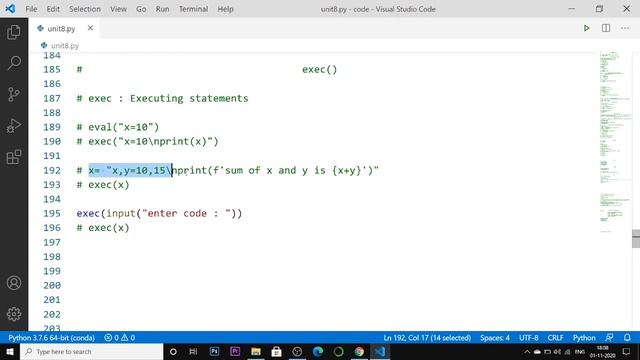The image size is (640, 360).
Task: Click the '# eval("x=10")' comment line
Action: click(x=118, y=127)
